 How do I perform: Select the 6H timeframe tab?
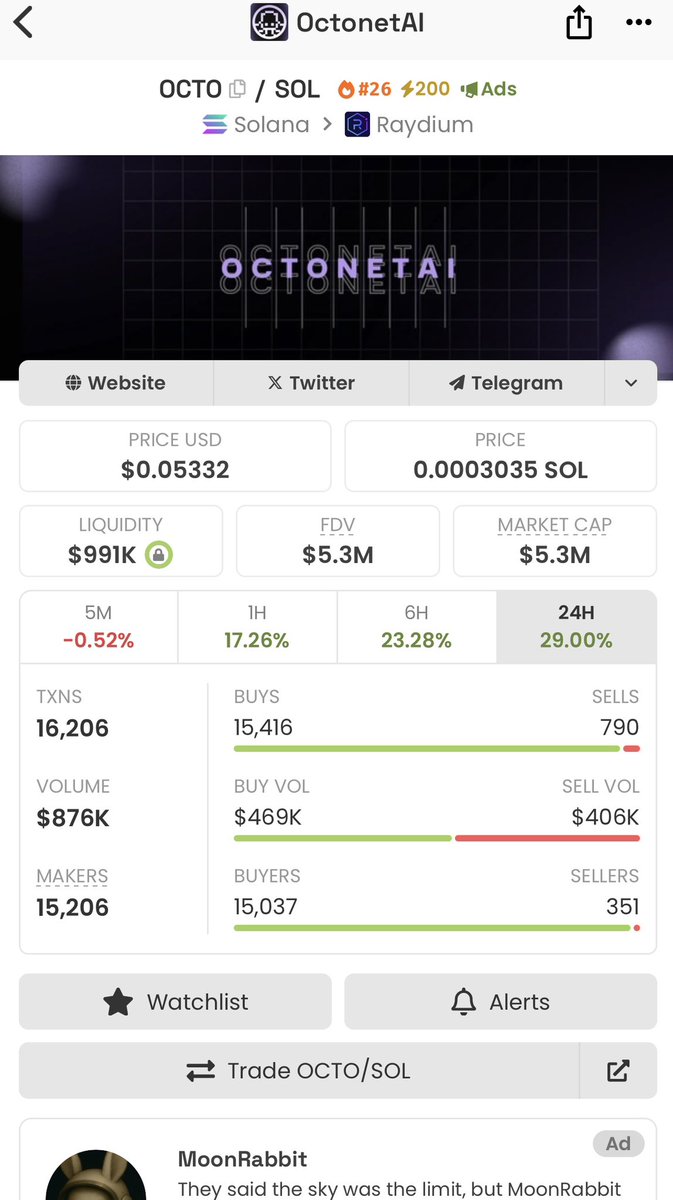click(x=416, y=627)
